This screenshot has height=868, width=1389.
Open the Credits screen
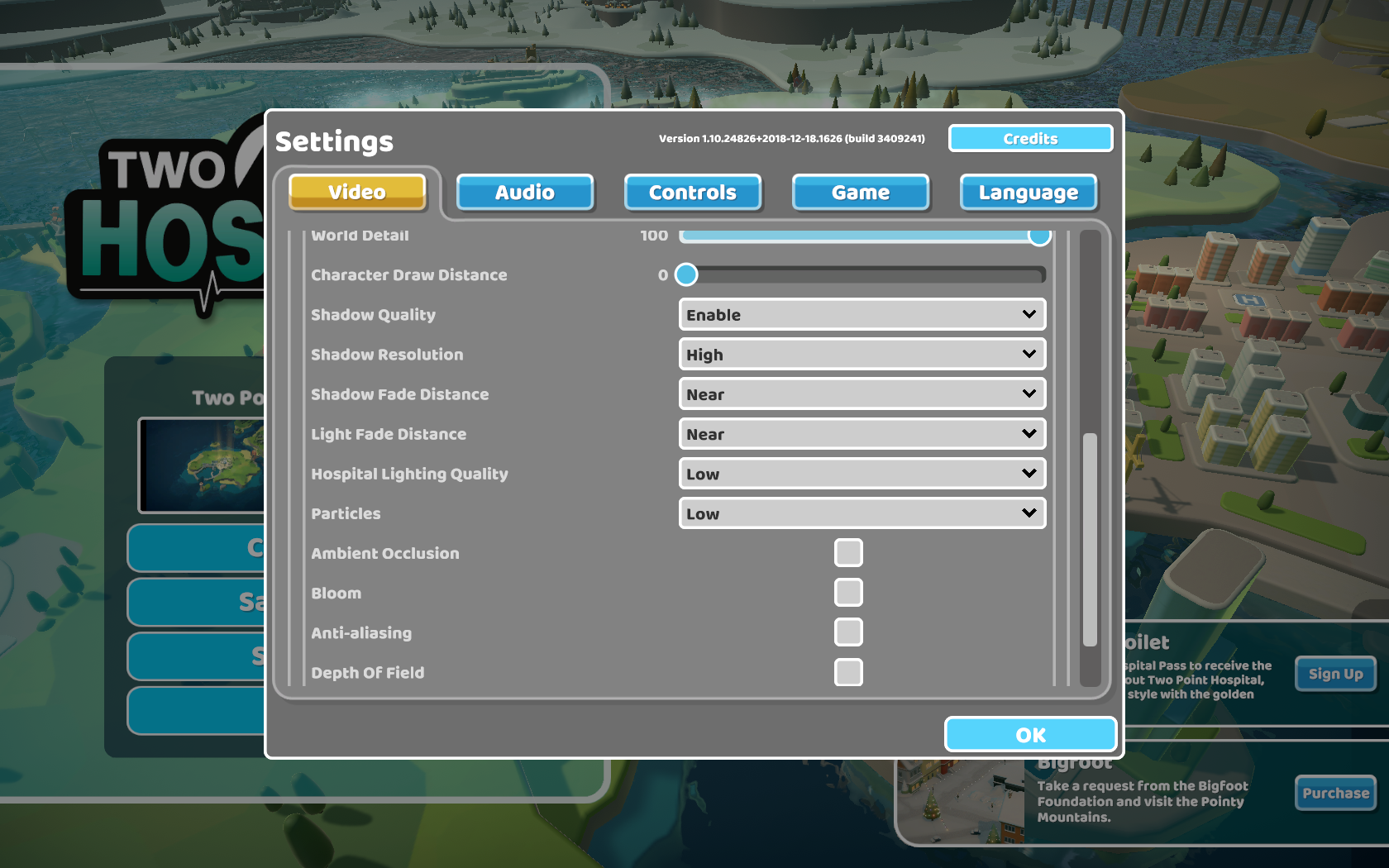pos(1030,139)
